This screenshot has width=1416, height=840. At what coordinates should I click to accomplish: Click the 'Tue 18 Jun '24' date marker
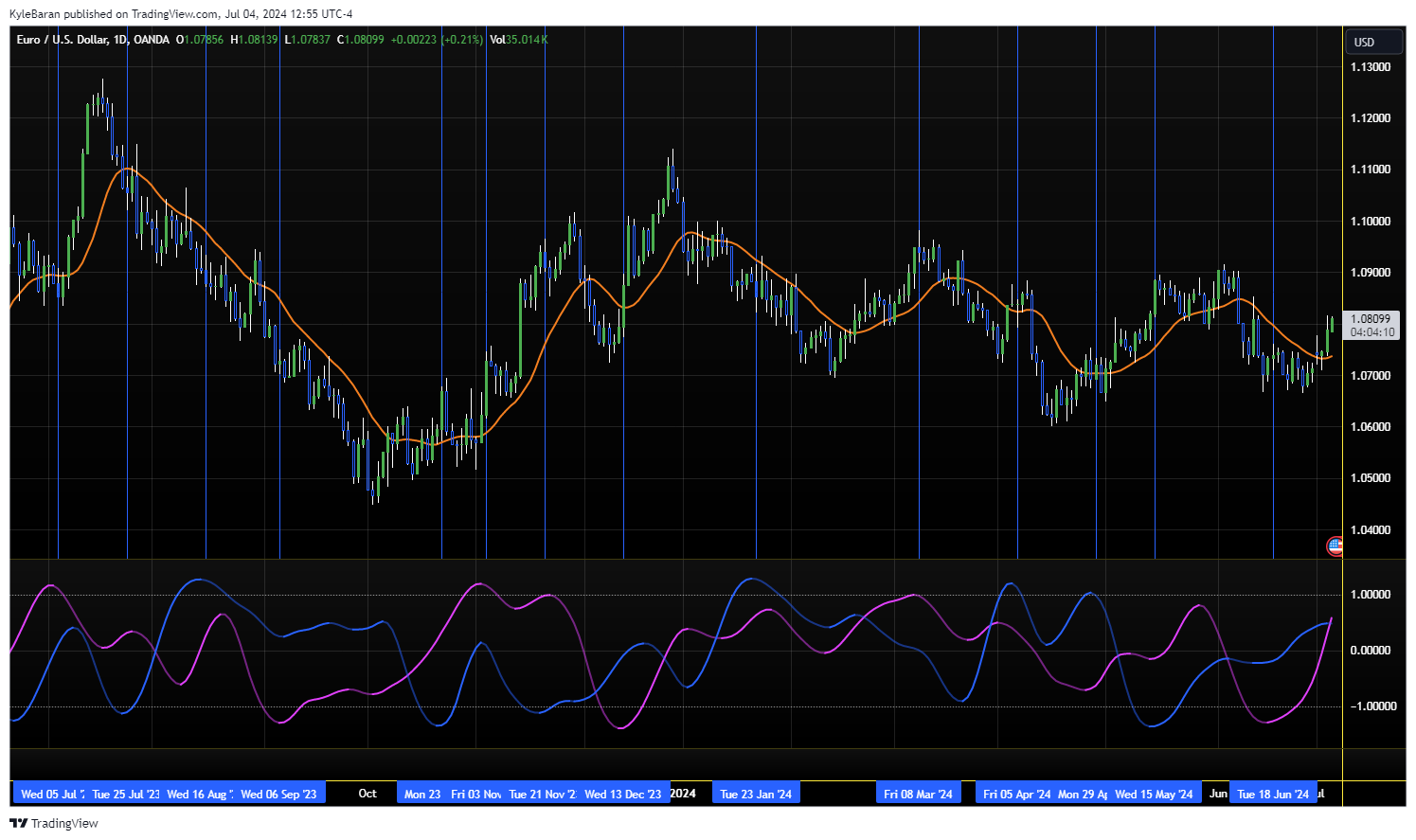[1273, 794]
